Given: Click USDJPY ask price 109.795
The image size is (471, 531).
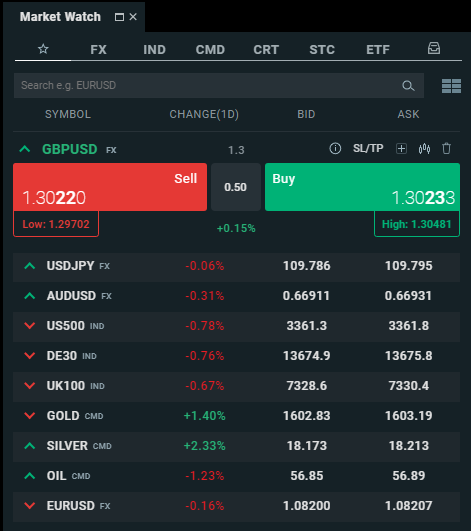Looking at the screenshot, I should (x=409, y=266).
